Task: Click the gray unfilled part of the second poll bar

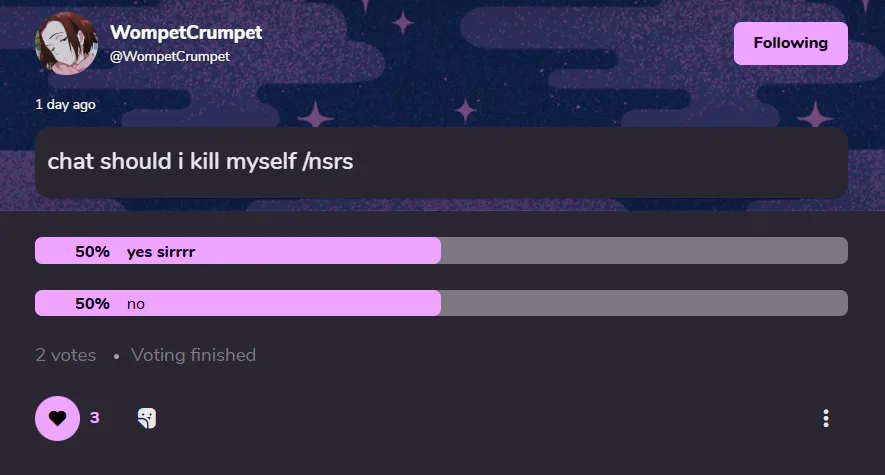Action: pyautogui.click(x=644, y=303)
